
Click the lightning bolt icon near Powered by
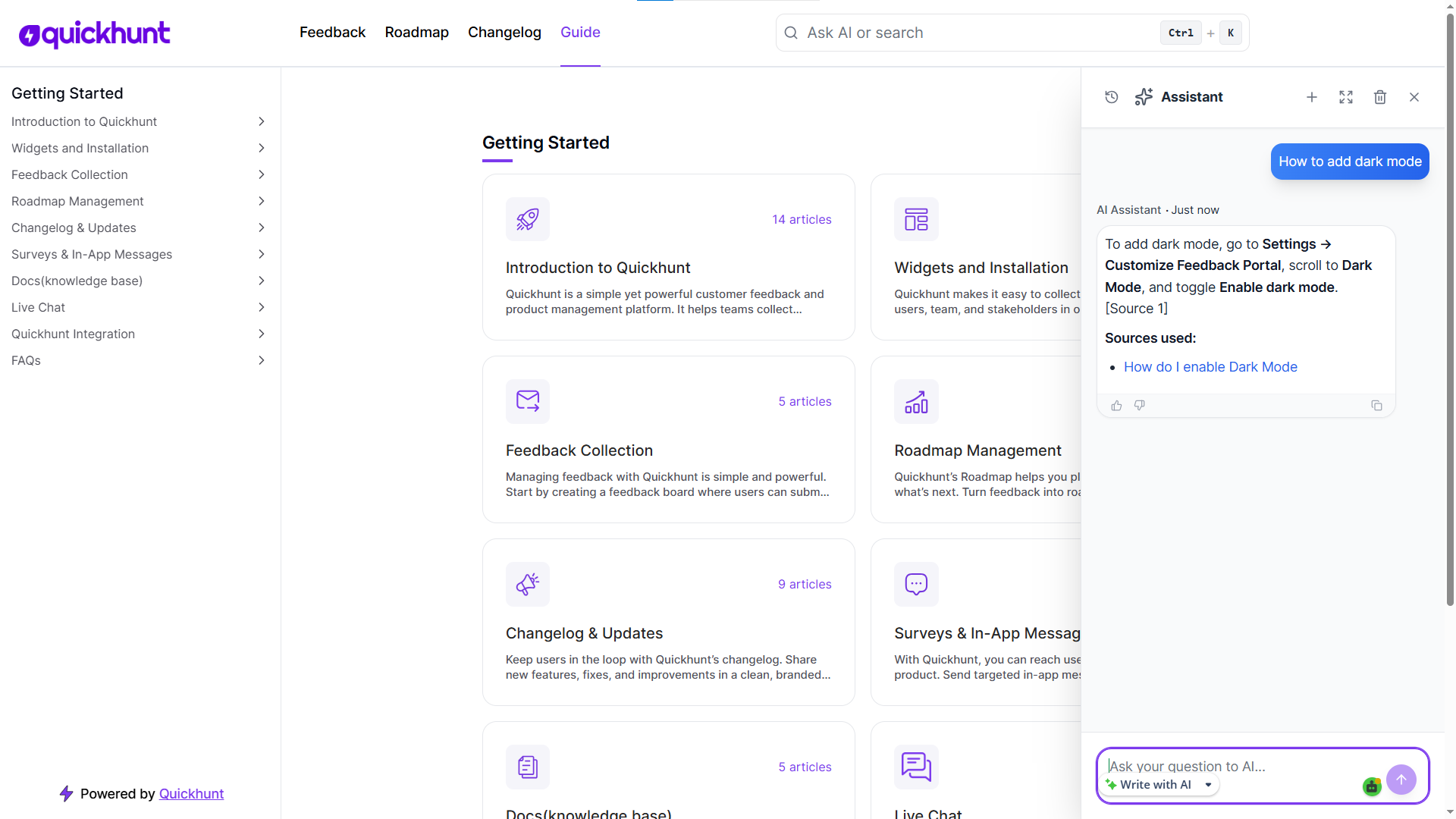coord(67,793)
